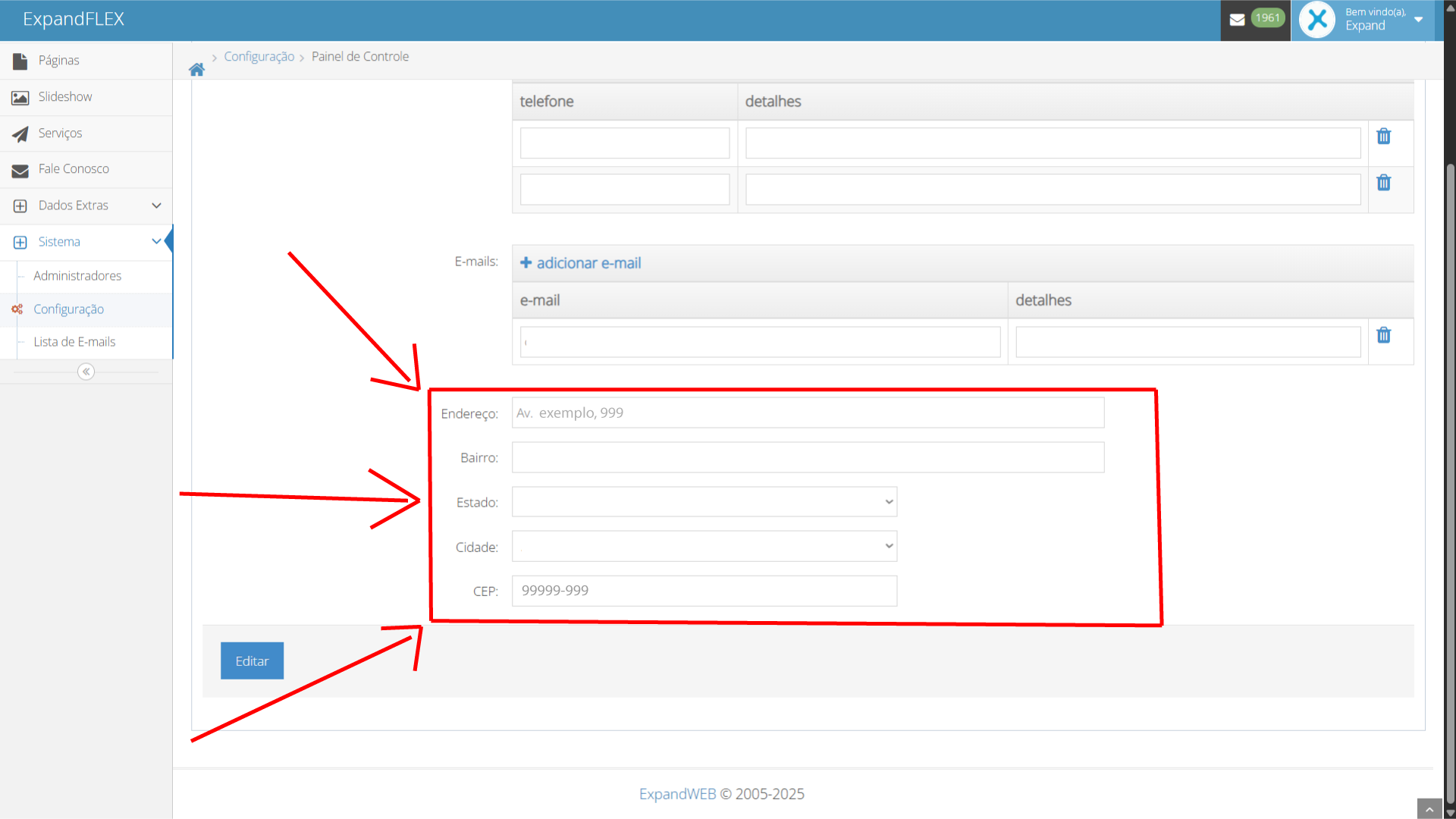This screenshot has width=1456, height=819.
Task: Click the home breadcrumb icon
Action: [196, 70]
